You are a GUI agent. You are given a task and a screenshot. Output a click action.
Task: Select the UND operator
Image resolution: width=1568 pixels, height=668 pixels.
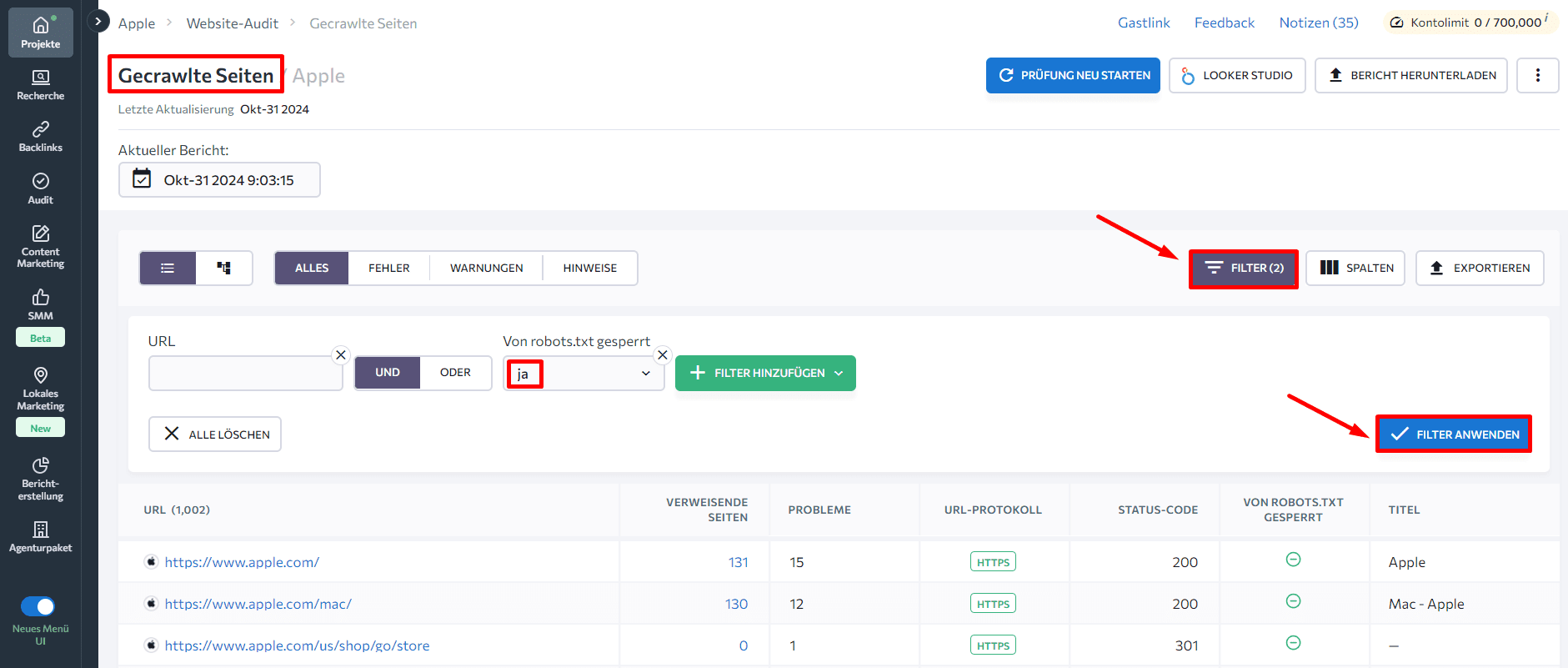coord(388,373)
